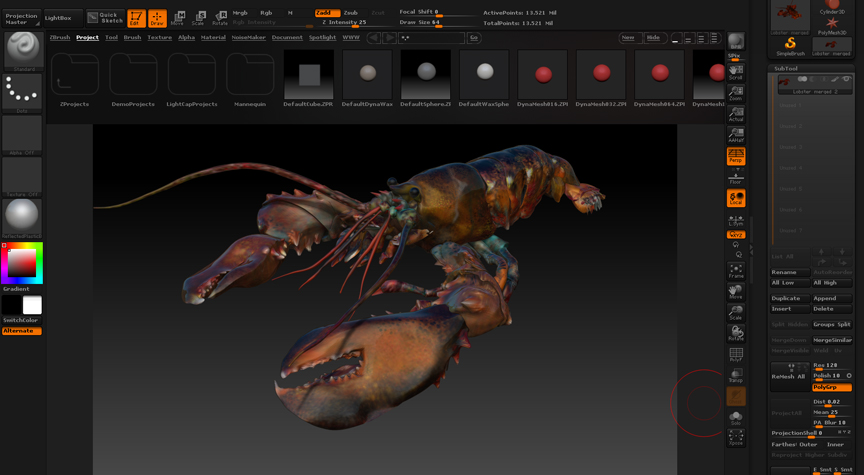This screenshot has height=475, width=864.
Task: Toggle Transp transparency mode
Action: click(x=736, y=375)
